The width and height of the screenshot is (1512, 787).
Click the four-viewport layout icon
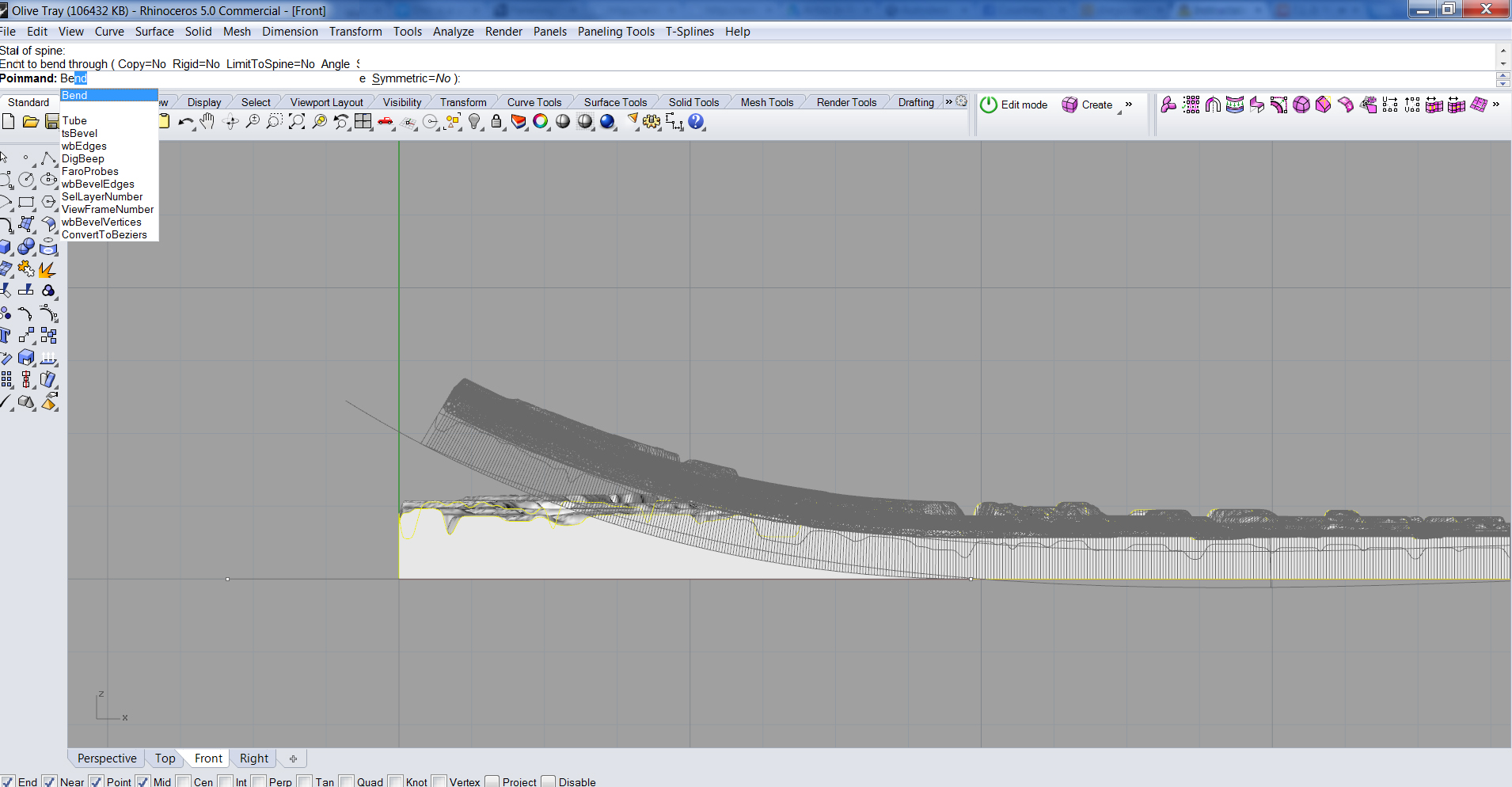(363, 121)
